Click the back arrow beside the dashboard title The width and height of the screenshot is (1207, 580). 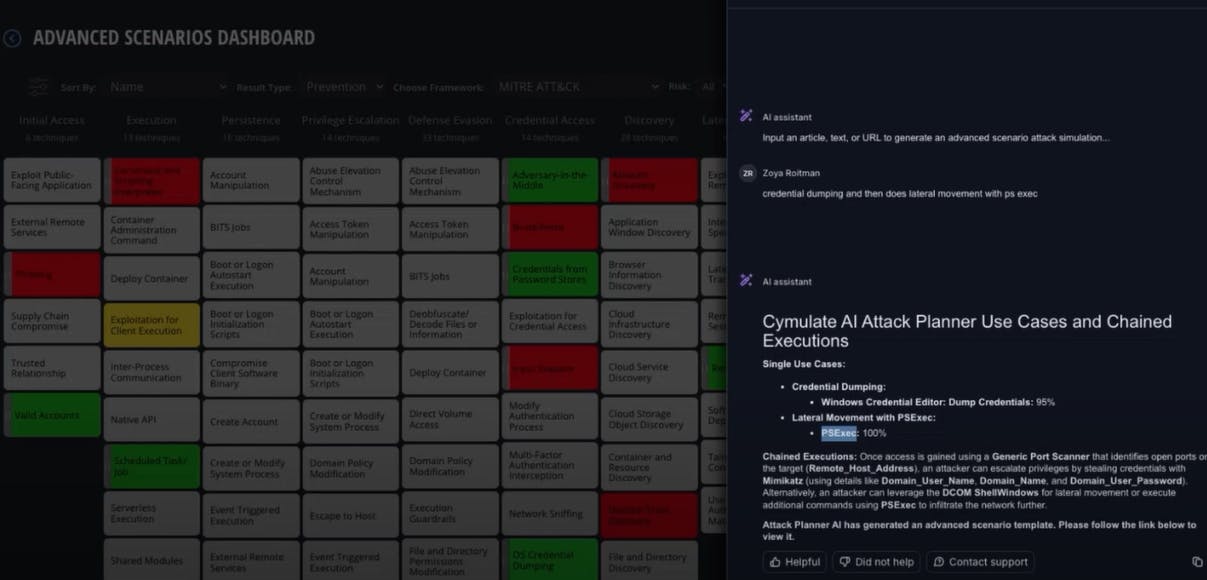point(12,39)
